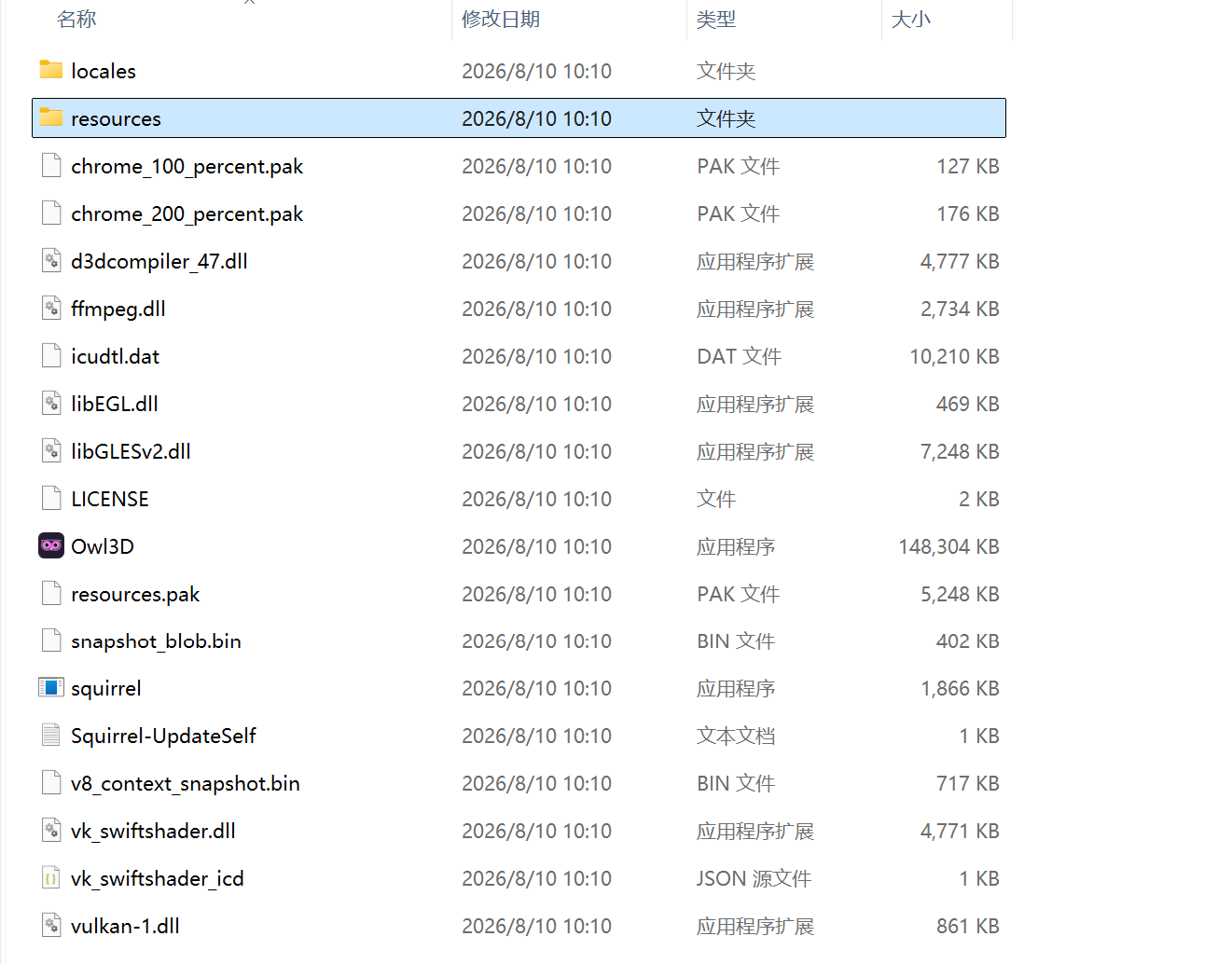Image resolution: width=1232 pixels, height=964 pixels.
Task: Select the vk_swiftshader.dll file name
Action: [x=153, y=831]
